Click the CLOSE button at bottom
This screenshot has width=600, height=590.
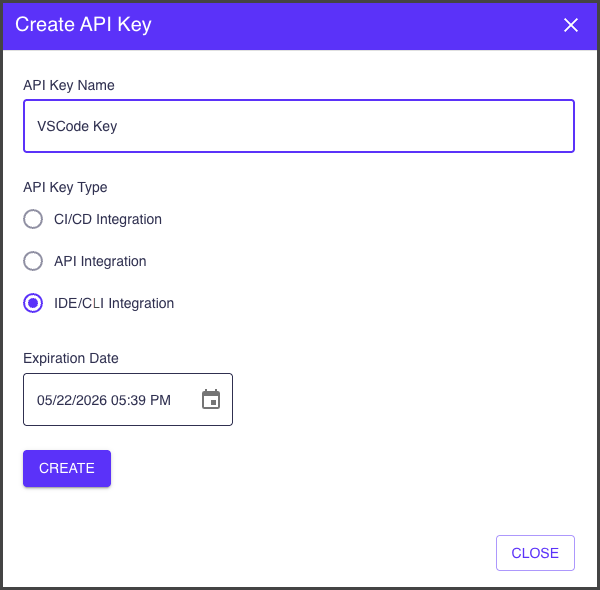coord(535,553)
